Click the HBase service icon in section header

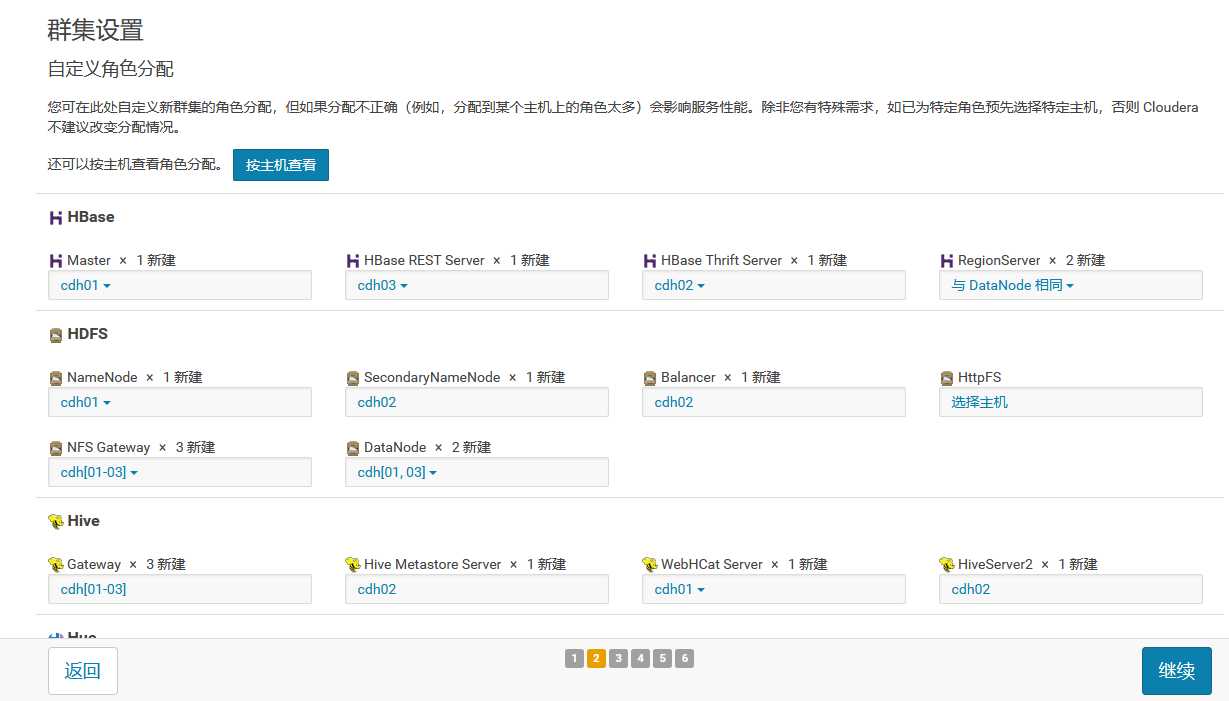click(56, 218)
